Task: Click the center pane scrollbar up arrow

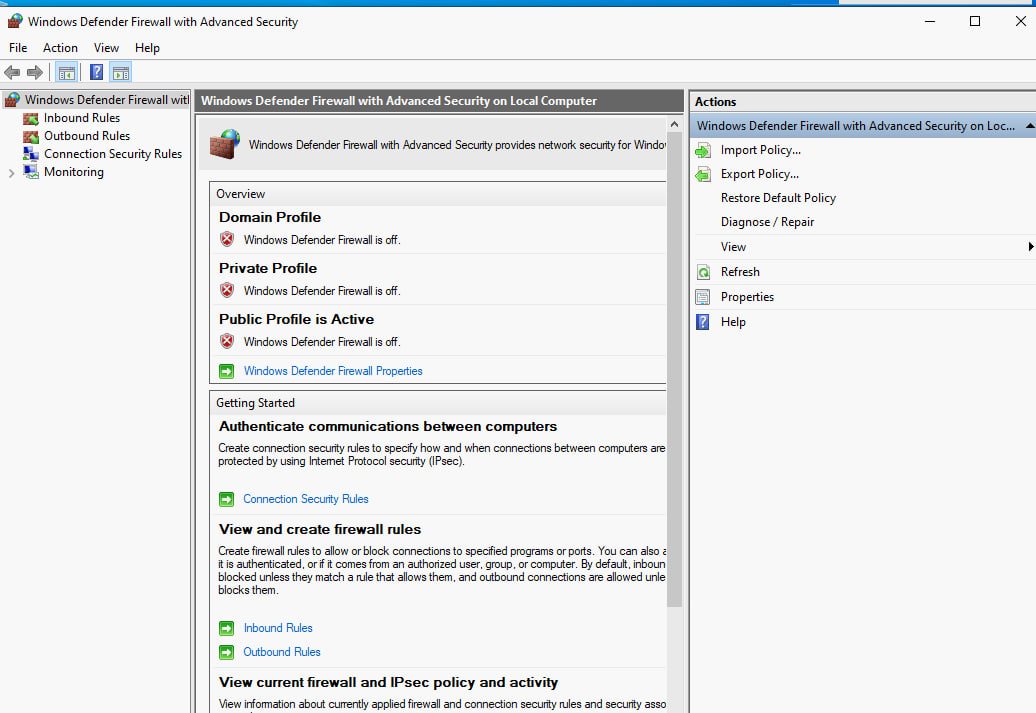Action: [x=674, y=124]
